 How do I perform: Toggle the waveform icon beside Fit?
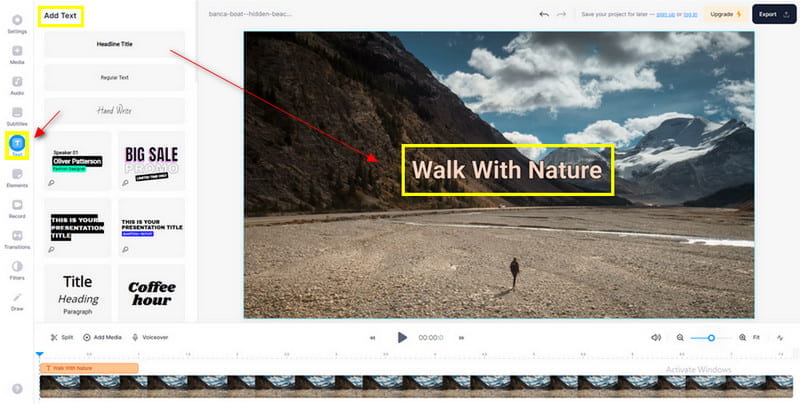pyautogui.click(x=780, y=338)
